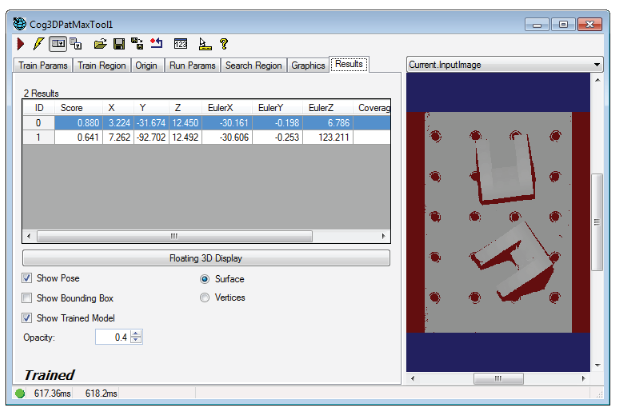Select the Surface radio button

pyautogui.click(x=204, y=279)
